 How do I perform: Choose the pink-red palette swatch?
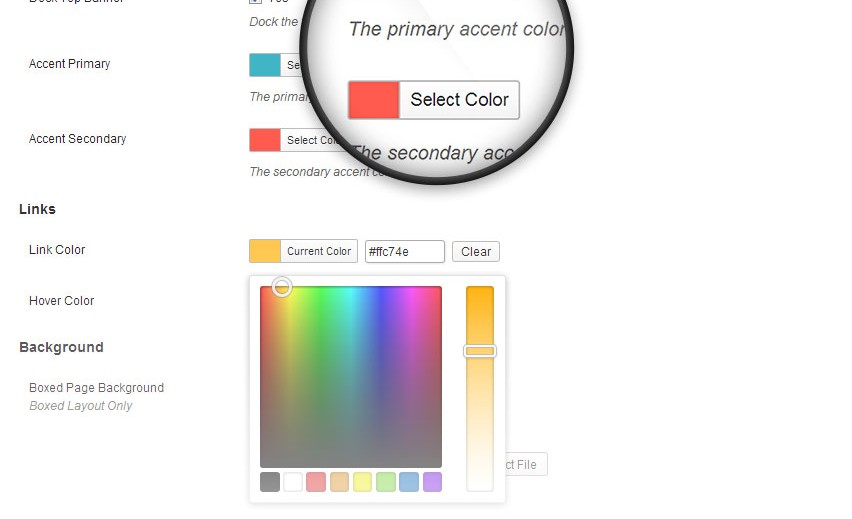[x=316, y=482]
